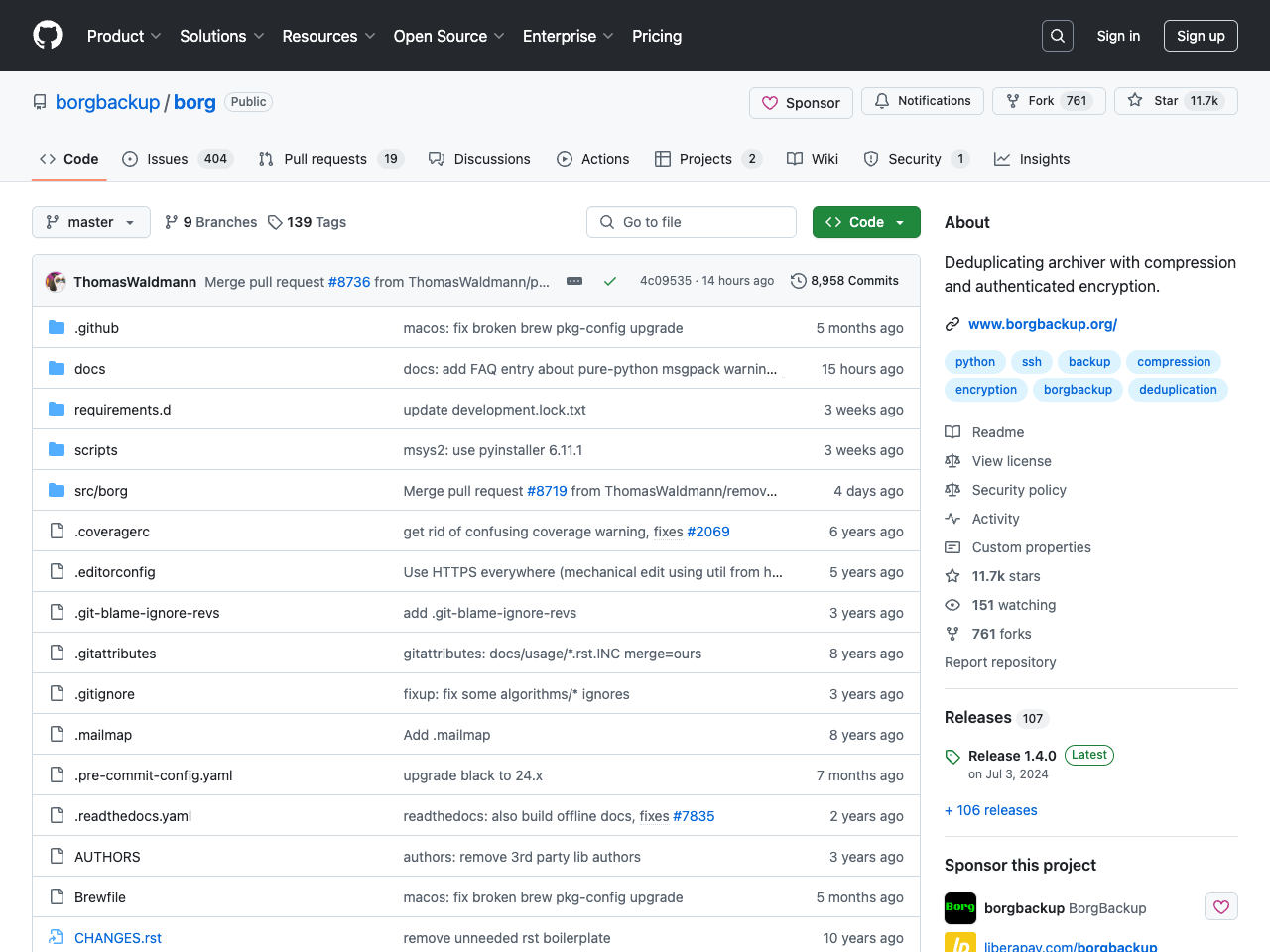This screenshot has width=1270, height=952.
Task: Show commit checks via the green checkmark
Action: [x=610, y=282]
